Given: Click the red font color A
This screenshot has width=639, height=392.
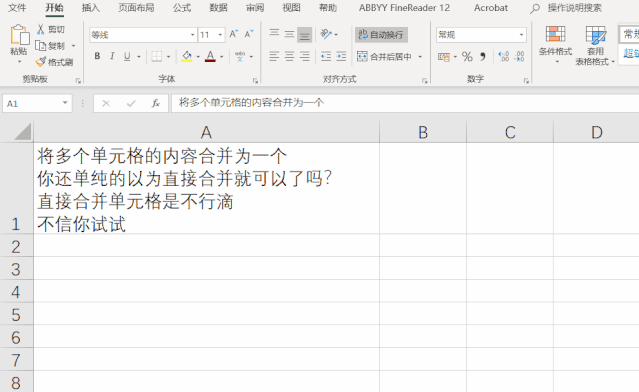Looking at the screenshot, I should click(210, 56).
